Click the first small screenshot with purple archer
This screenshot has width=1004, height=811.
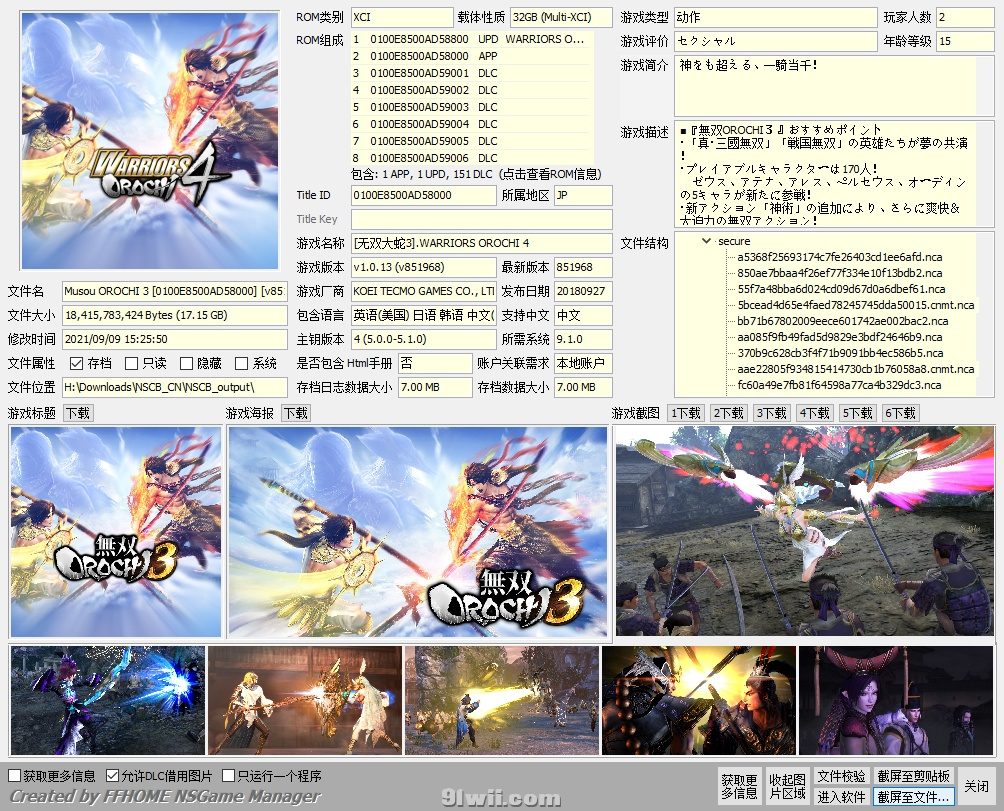click(x=107, y=700)
